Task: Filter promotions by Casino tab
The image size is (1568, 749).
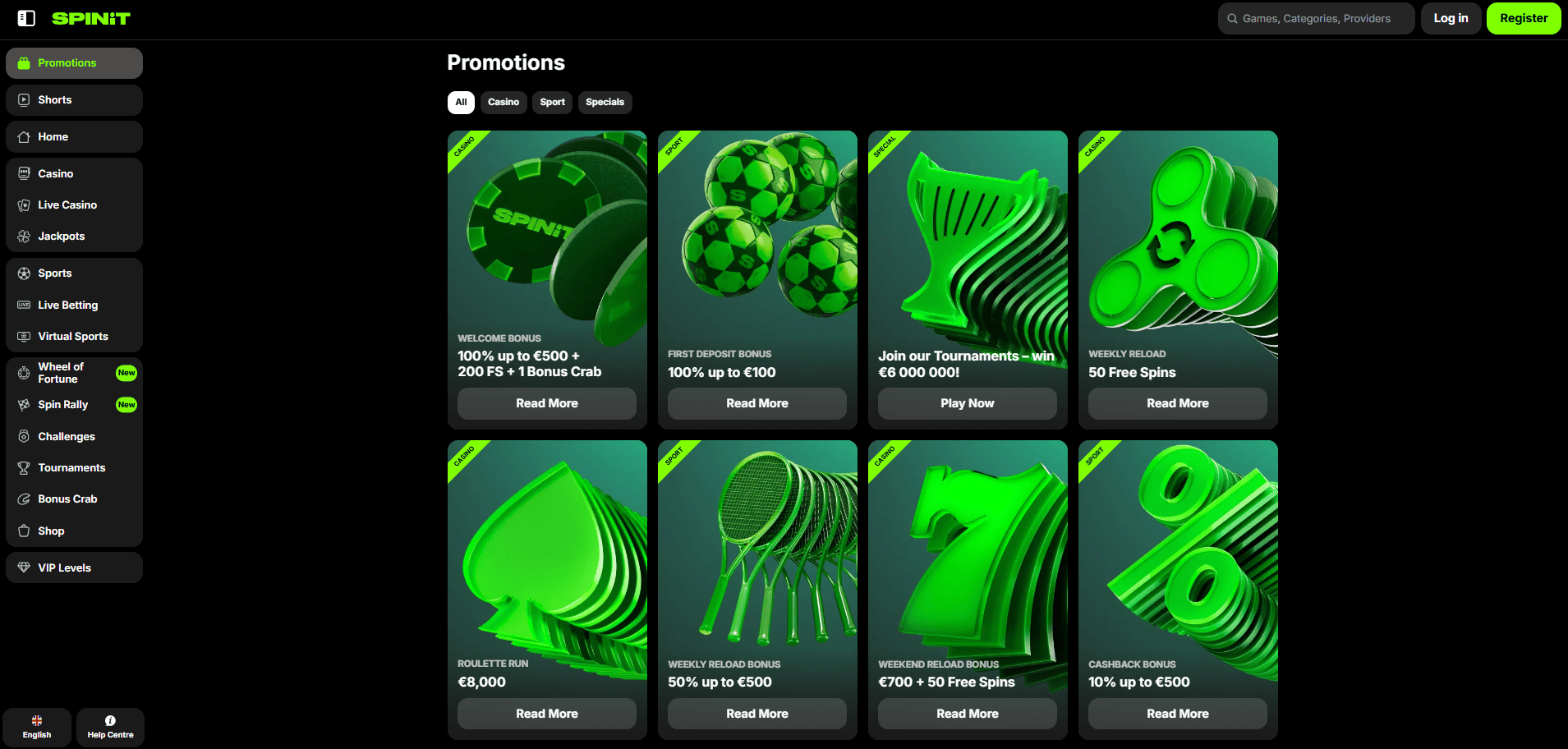Action: coord(503,103)
